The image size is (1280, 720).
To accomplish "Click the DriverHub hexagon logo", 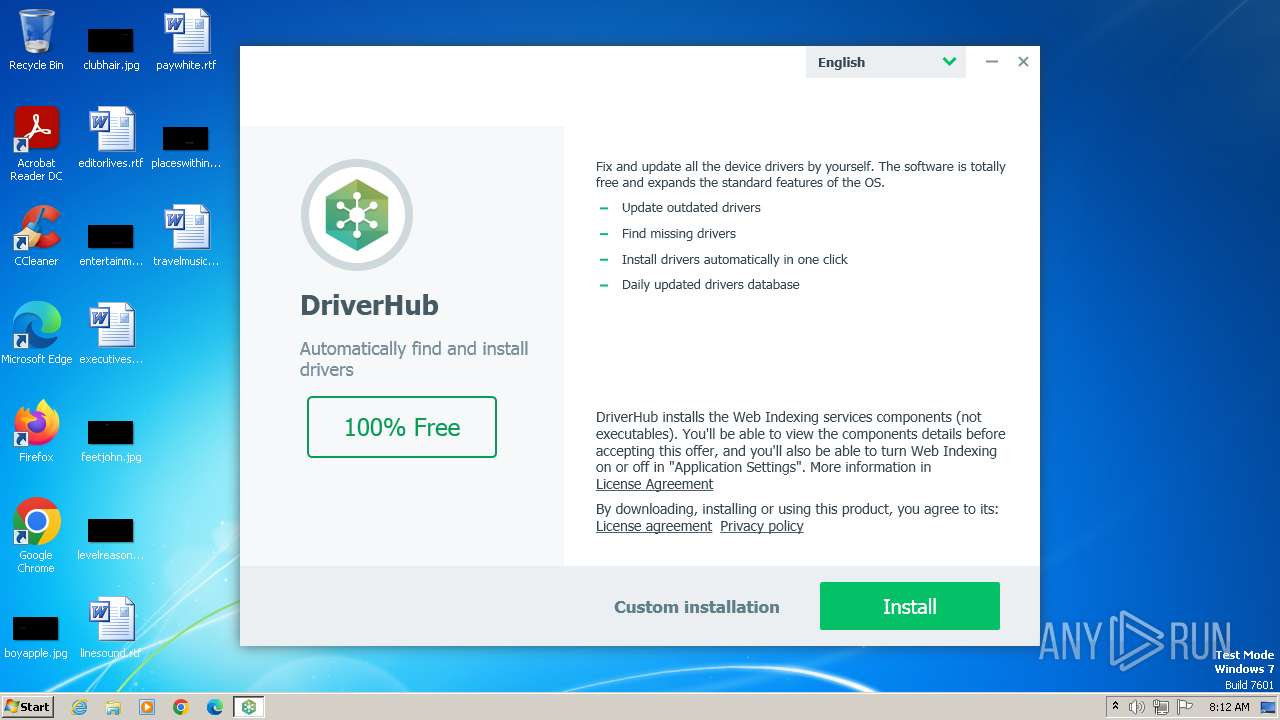I will point(357,214).
